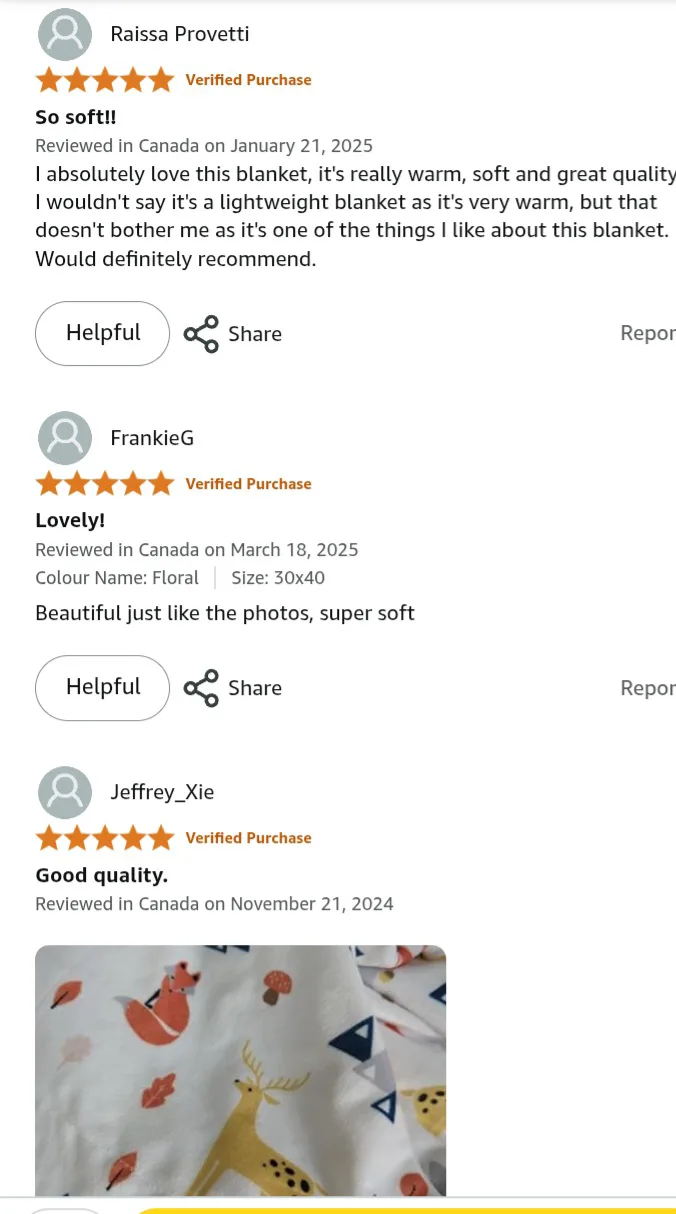Image resolution: width=676 pixels, height=1214 pixels.
Task: Open the 'Lovely!' review title
Action: (70, 520)
